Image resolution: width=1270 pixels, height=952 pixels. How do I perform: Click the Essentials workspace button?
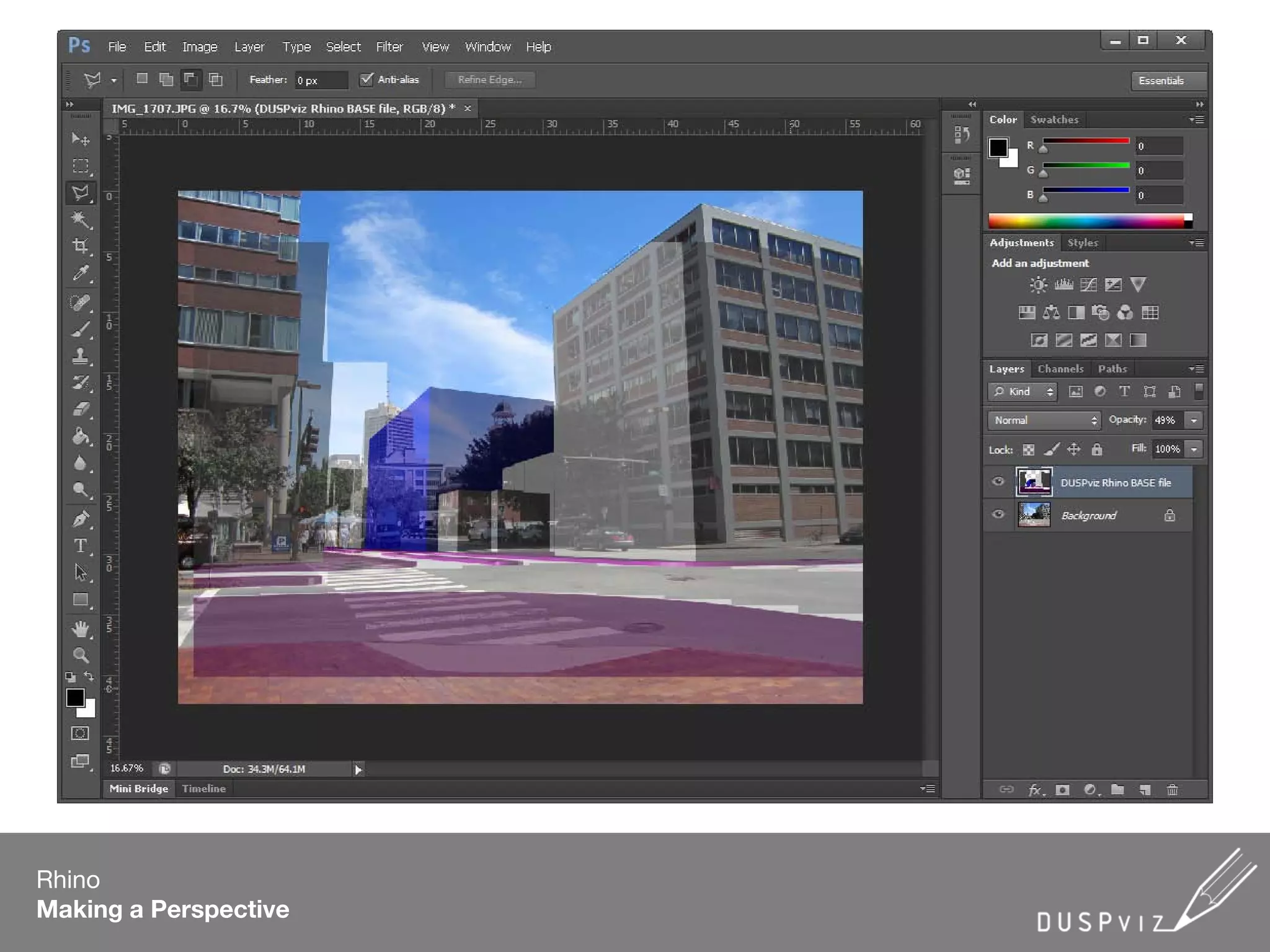(1161, 81)
